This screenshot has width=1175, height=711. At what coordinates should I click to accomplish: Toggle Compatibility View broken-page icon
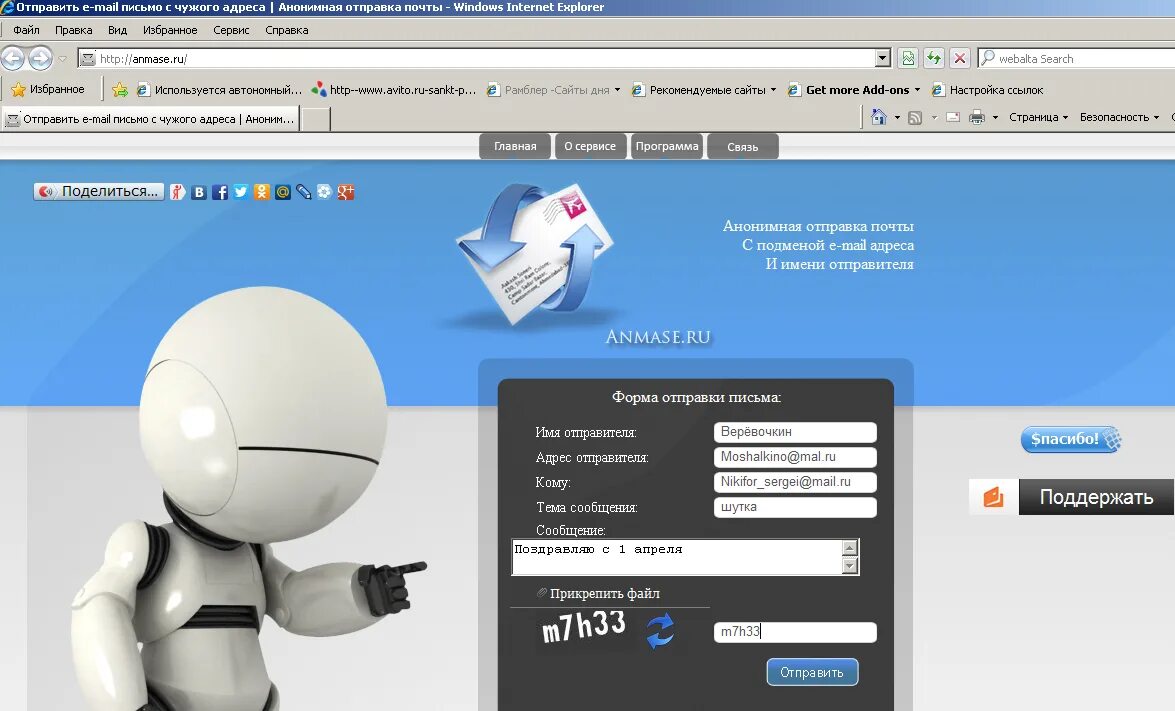pyautogui.click(x=908, y=58)
